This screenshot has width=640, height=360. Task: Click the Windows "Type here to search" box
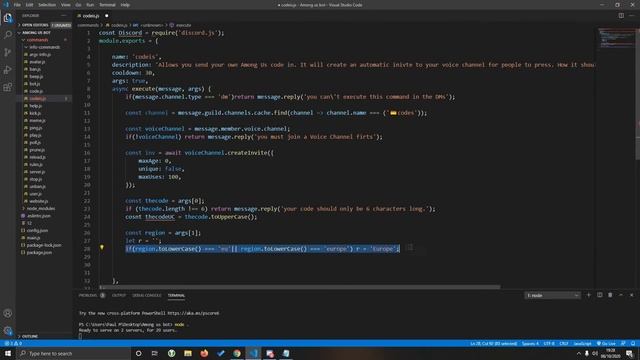click(73, 353)
